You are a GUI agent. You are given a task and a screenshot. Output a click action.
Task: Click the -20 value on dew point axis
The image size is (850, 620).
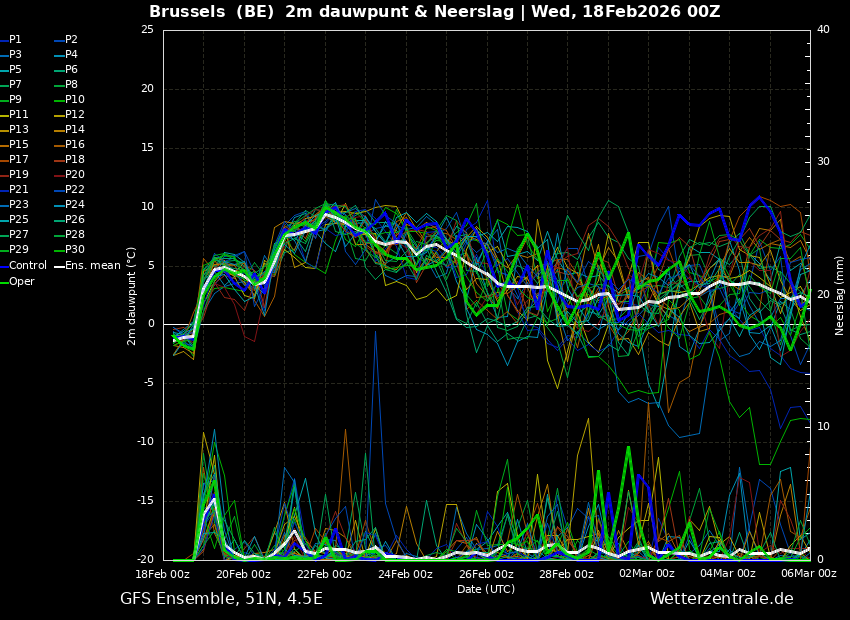pyautogui.click(x=144, y=560)
